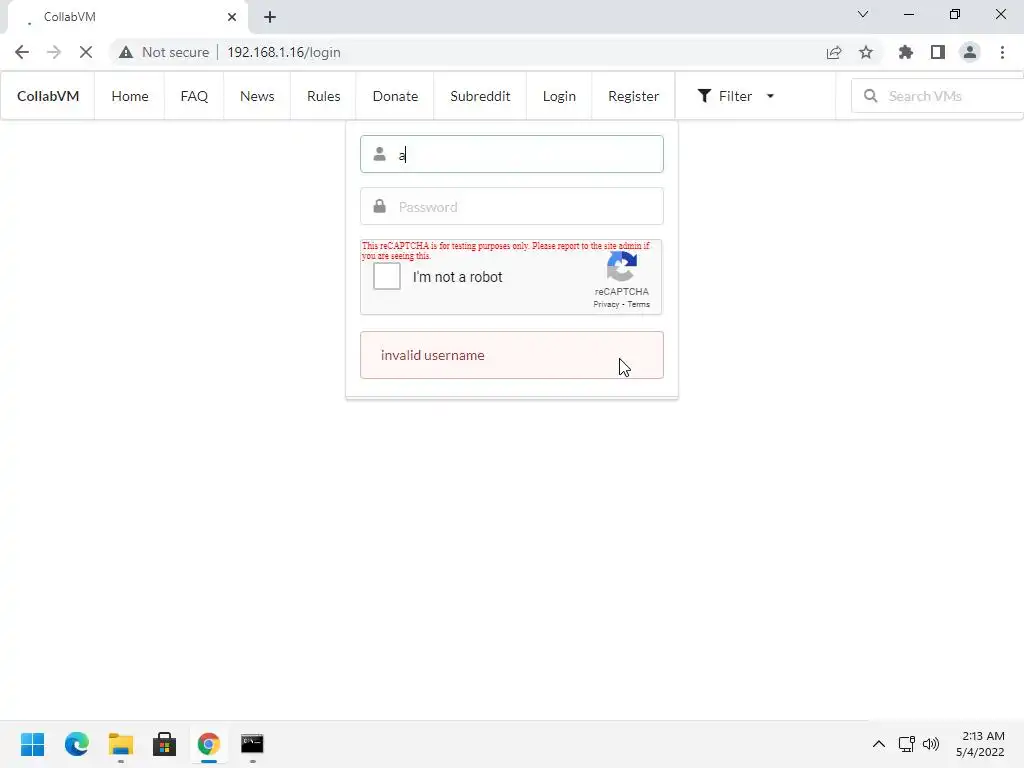1024x768 pixels.
Task: Open the News page
Action: [x=257, y=96]
